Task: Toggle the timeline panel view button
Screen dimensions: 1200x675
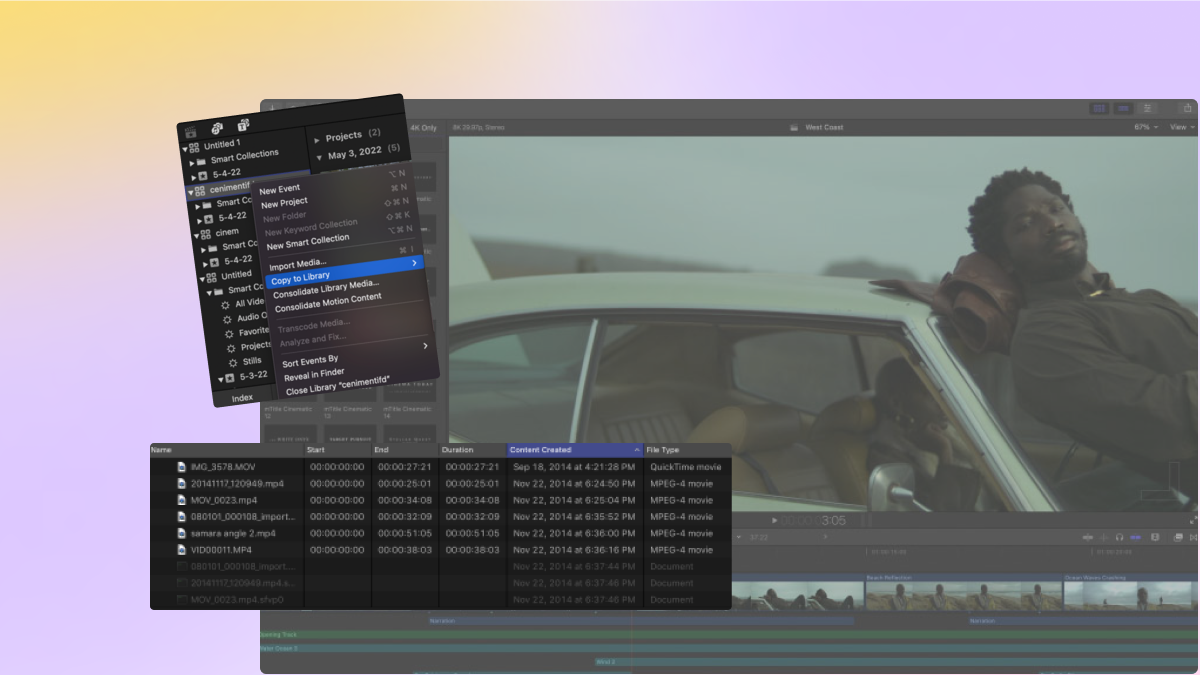Action: (x=1123, y=108)
